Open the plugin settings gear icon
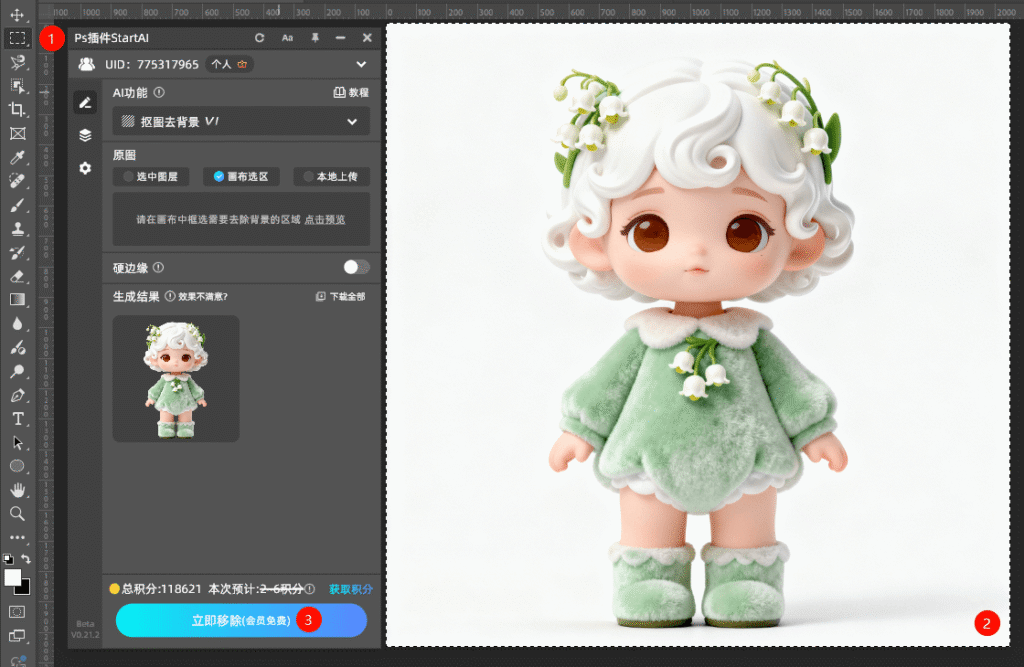 [x=85, y=168]
